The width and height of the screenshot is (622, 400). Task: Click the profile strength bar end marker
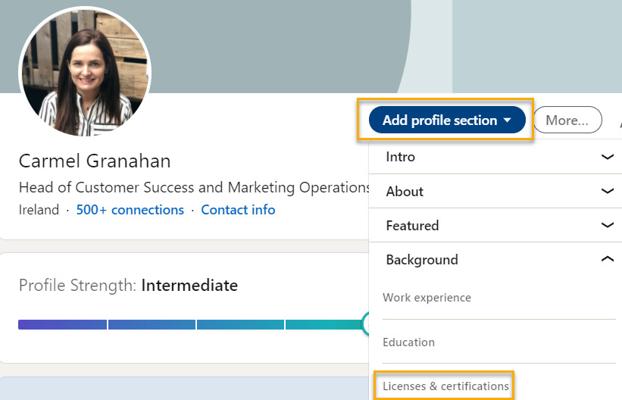[x=366, y=324]
